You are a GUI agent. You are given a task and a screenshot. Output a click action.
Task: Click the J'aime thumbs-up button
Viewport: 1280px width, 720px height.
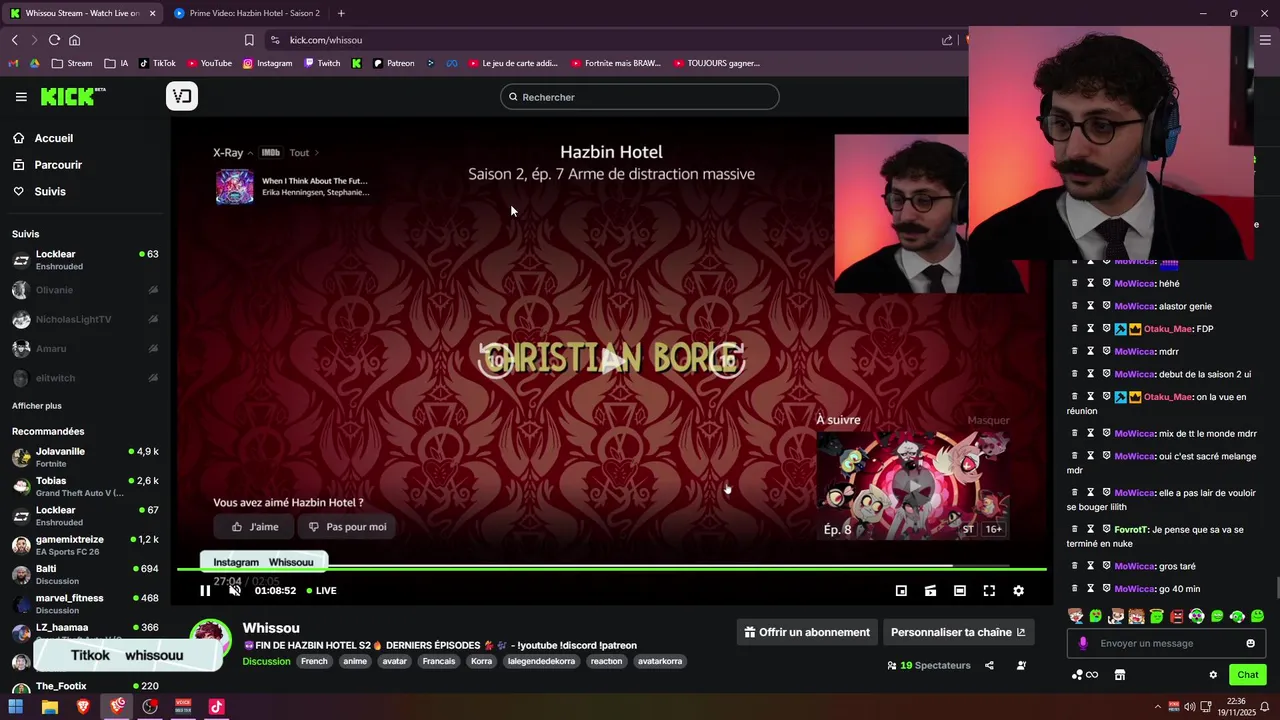tap(255, 527)
